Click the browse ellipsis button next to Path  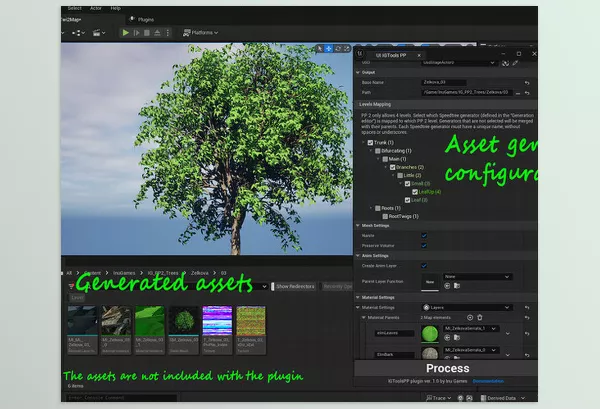pos(518,93)
